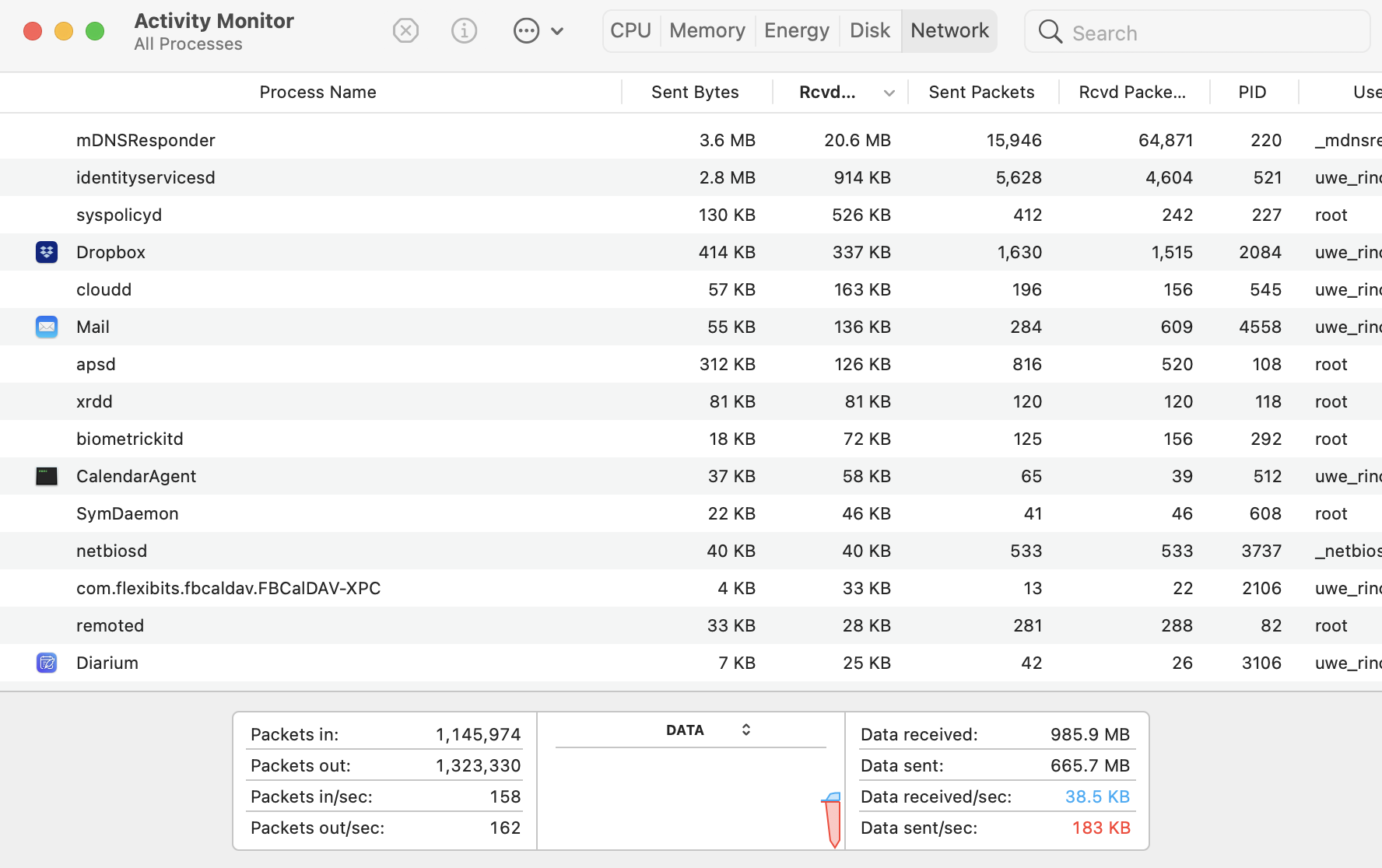Select the Diarium process name

click(107, 663)
